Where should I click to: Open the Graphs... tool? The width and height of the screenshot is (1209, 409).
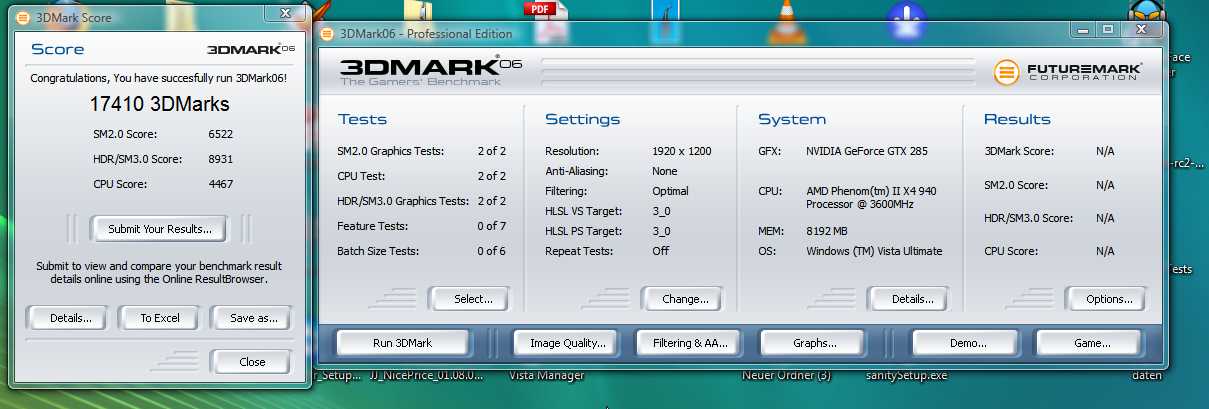click(814, 343)
